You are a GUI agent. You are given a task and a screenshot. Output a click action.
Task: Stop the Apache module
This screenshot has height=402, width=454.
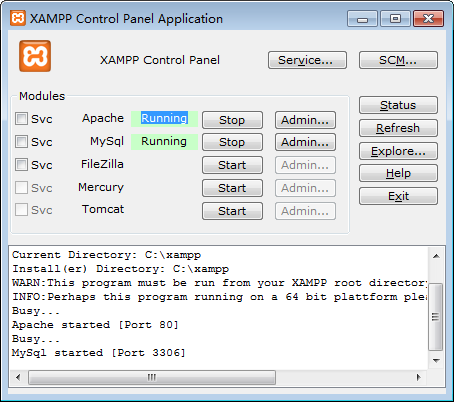232,120
